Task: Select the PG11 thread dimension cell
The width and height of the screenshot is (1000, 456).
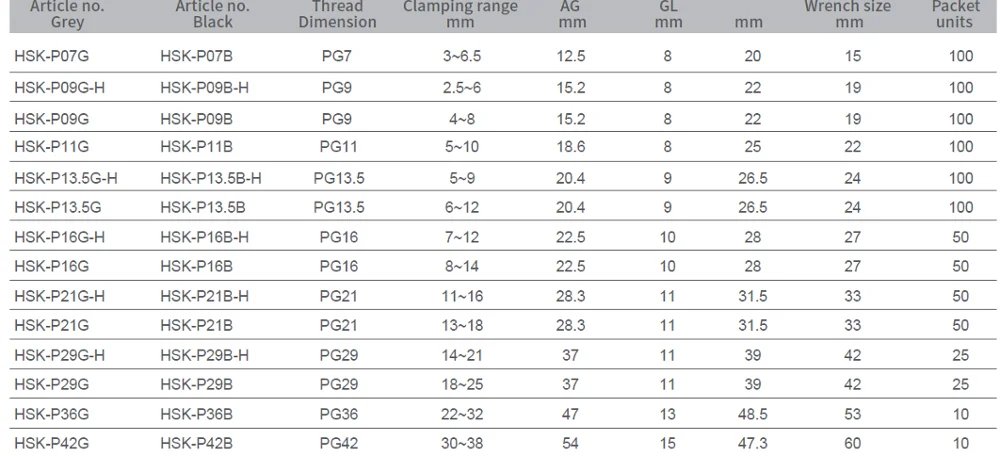Action: (337, 147)
